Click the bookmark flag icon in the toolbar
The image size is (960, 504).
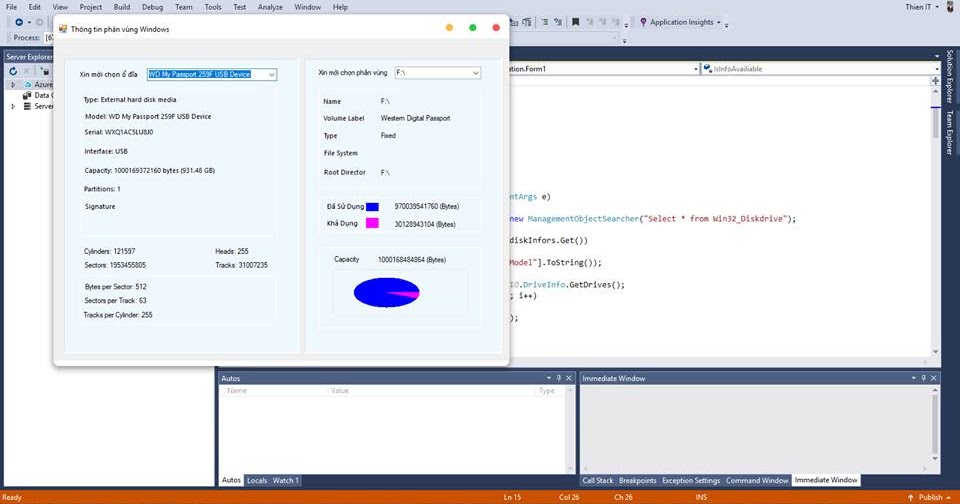point(575,22)
